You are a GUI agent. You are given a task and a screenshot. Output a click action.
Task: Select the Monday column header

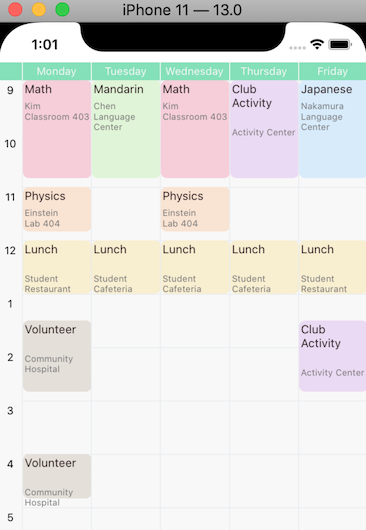57,71
